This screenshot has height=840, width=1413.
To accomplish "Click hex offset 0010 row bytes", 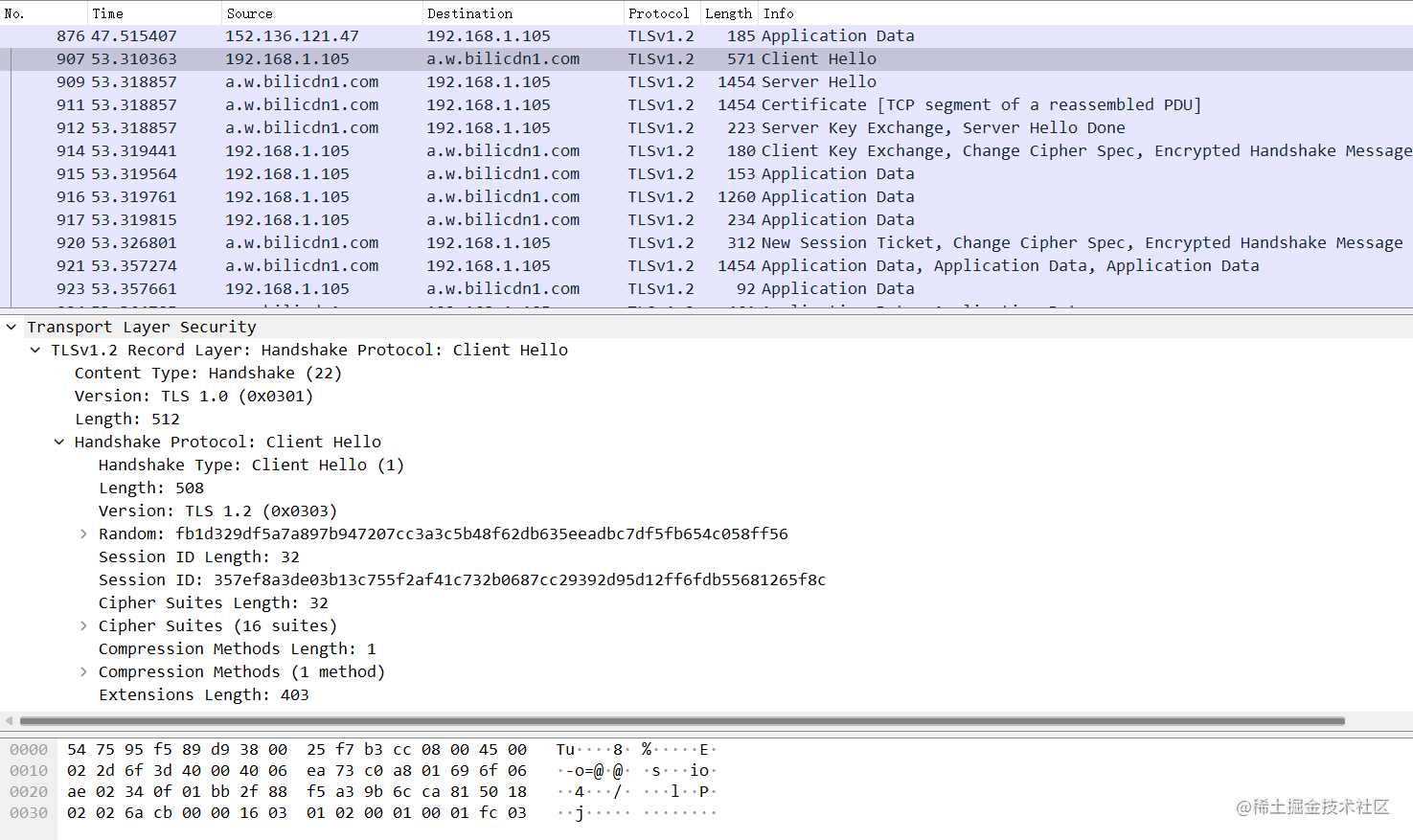I will tap(297, 771).
